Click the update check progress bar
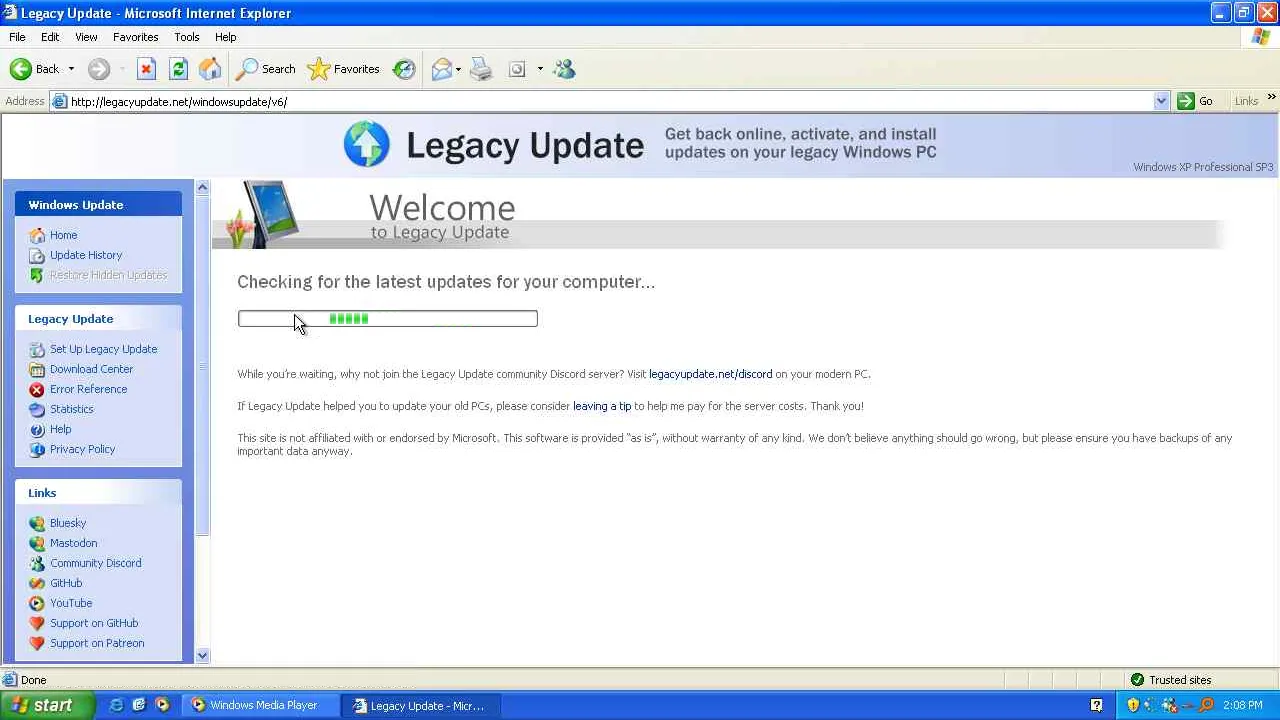1280x720 pixels. pos(387,319)
